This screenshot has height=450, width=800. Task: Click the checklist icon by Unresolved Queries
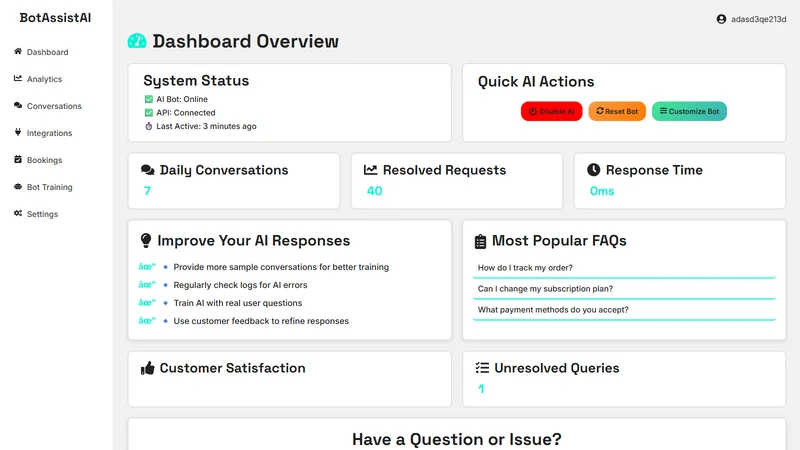(x=482, y=368)
